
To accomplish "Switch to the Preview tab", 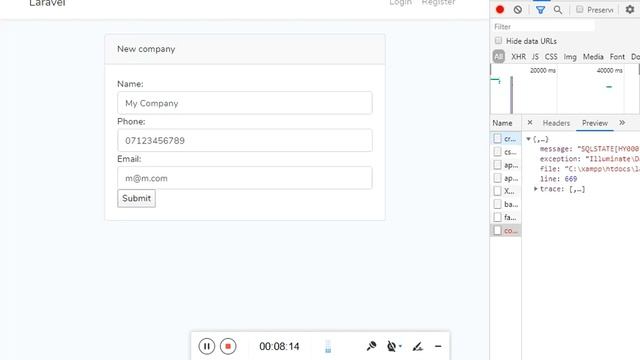I will point(595,123).
